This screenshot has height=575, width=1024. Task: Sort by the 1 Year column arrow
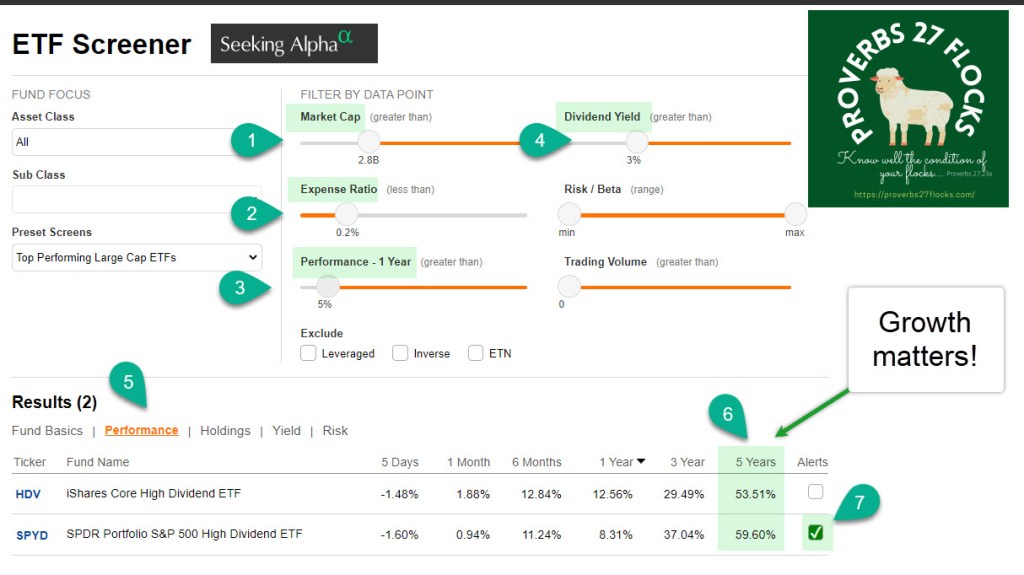[641, 461]
